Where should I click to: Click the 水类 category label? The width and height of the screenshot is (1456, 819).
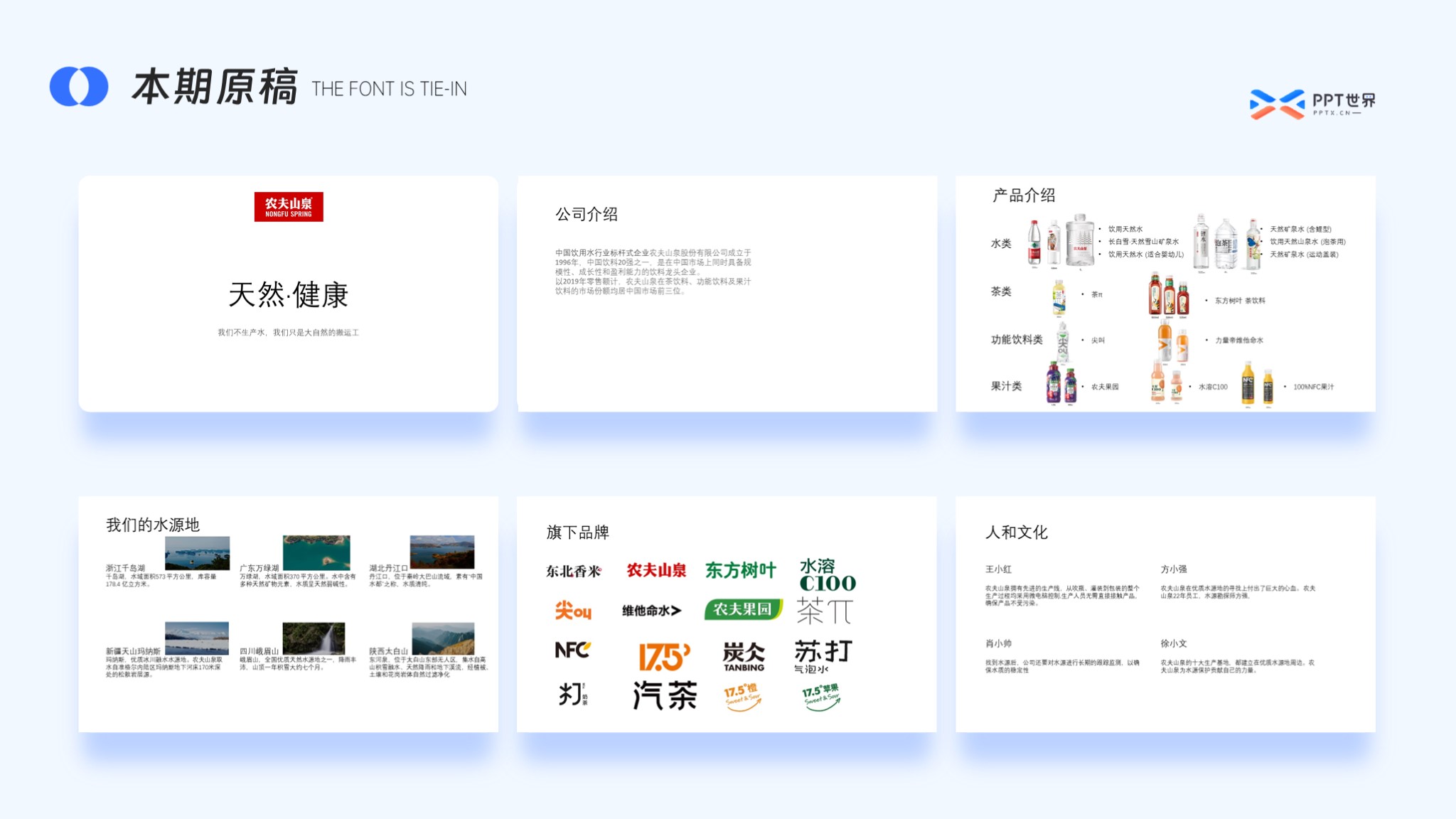pos(1001,243)
